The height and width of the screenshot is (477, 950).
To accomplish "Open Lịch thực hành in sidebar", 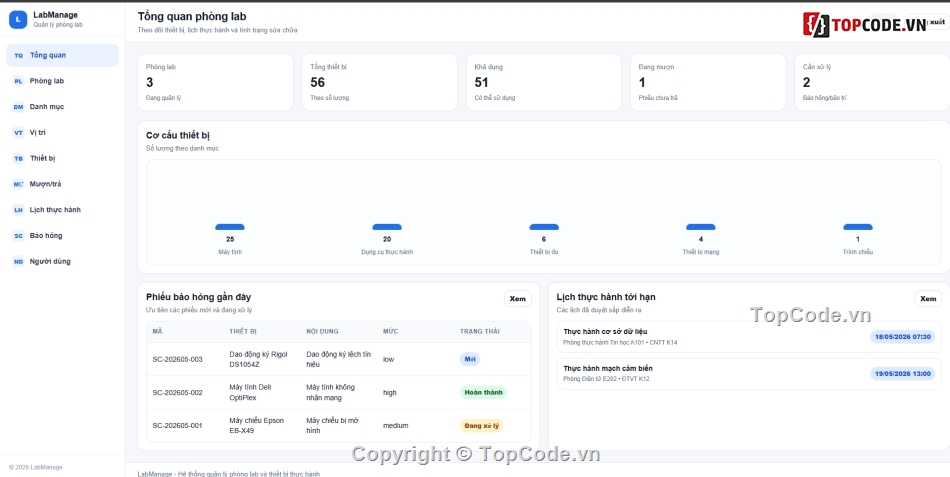I will [x=62, y=210].
